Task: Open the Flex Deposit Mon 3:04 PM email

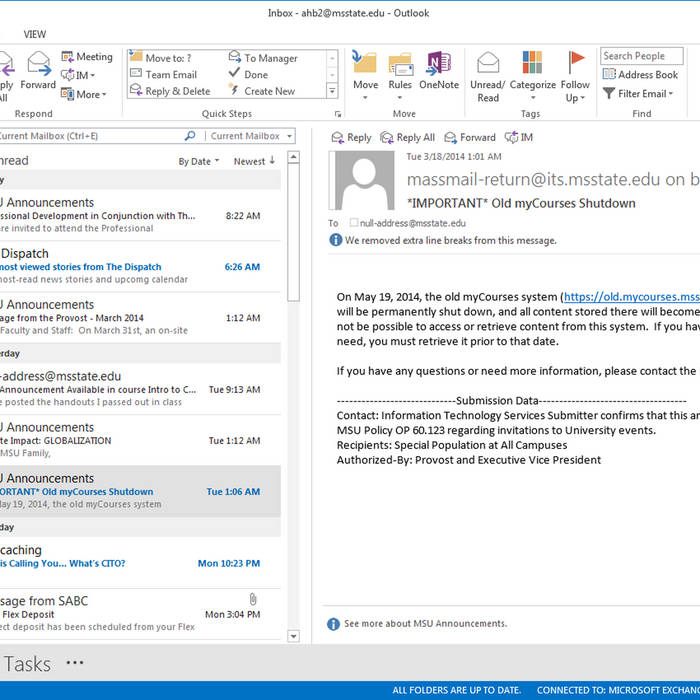Action: tap(140, 614)
